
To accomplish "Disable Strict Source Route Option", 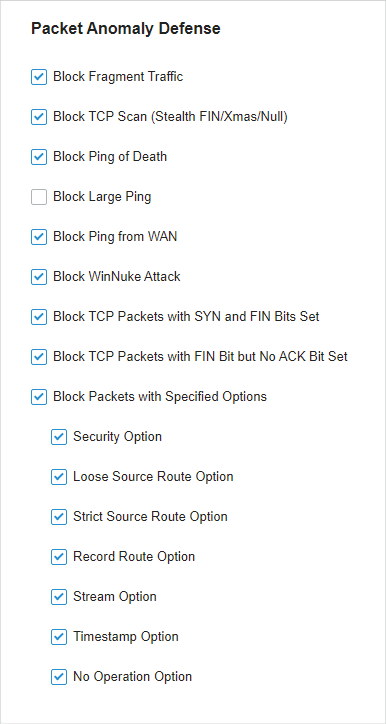I will pos(59,517).
